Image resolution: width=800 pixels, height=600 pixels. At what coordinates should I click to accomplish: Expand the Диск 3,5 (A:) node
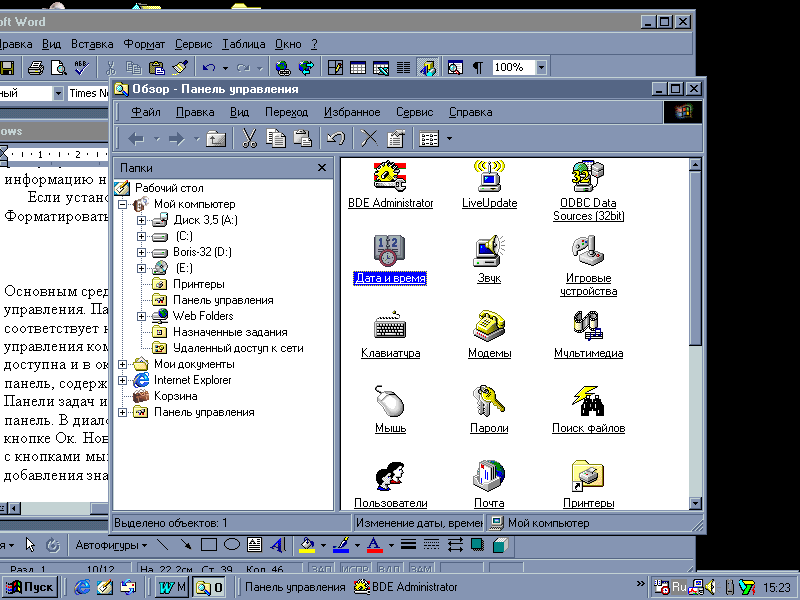coord(141,220)
